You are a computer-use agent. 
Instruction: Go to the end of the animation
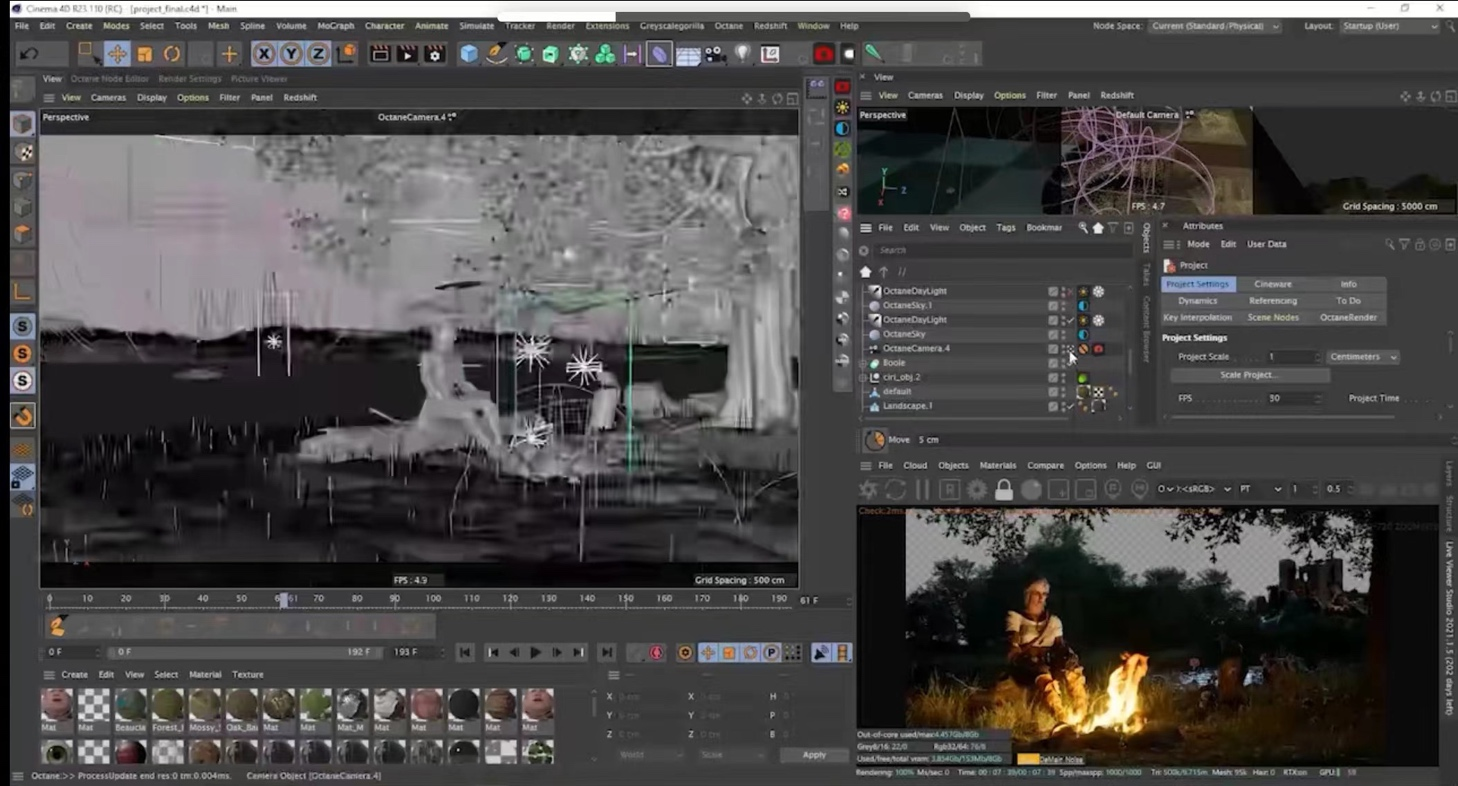point(606,653)
